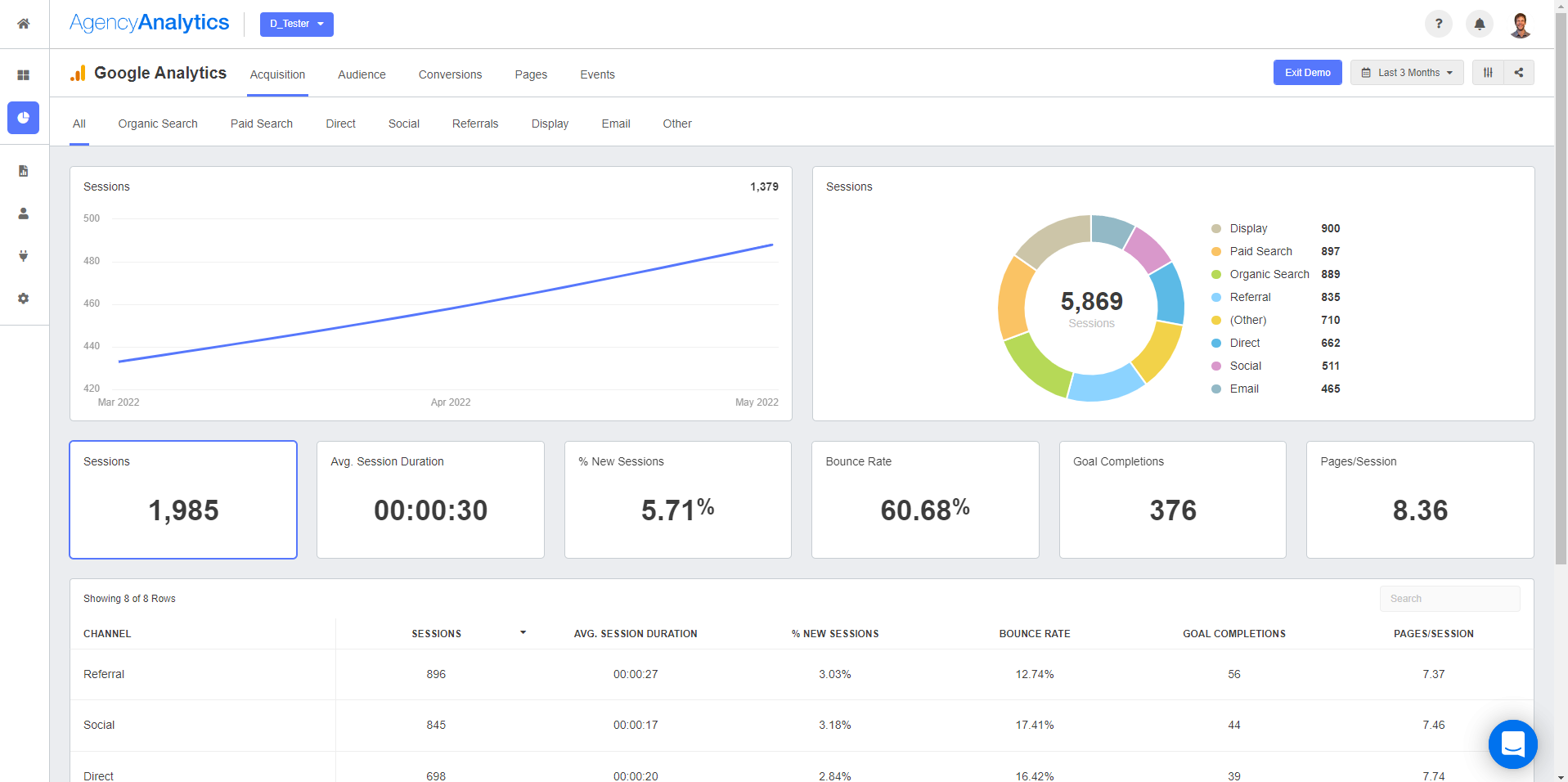Click the help question mark icon
Screen dimensions: 1568x782
coord(1439,24)
